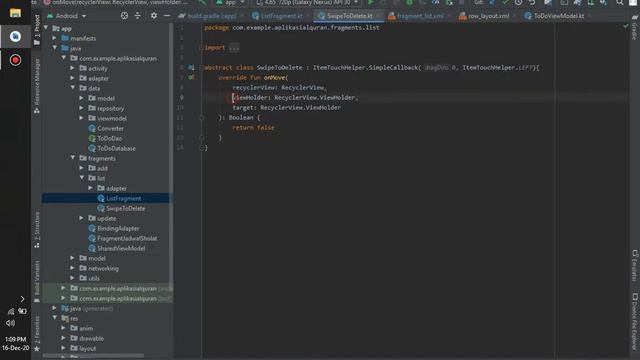Viewport: 640px width, 360px height.
Task: Collapse the res folder
Action: (55, 318)
